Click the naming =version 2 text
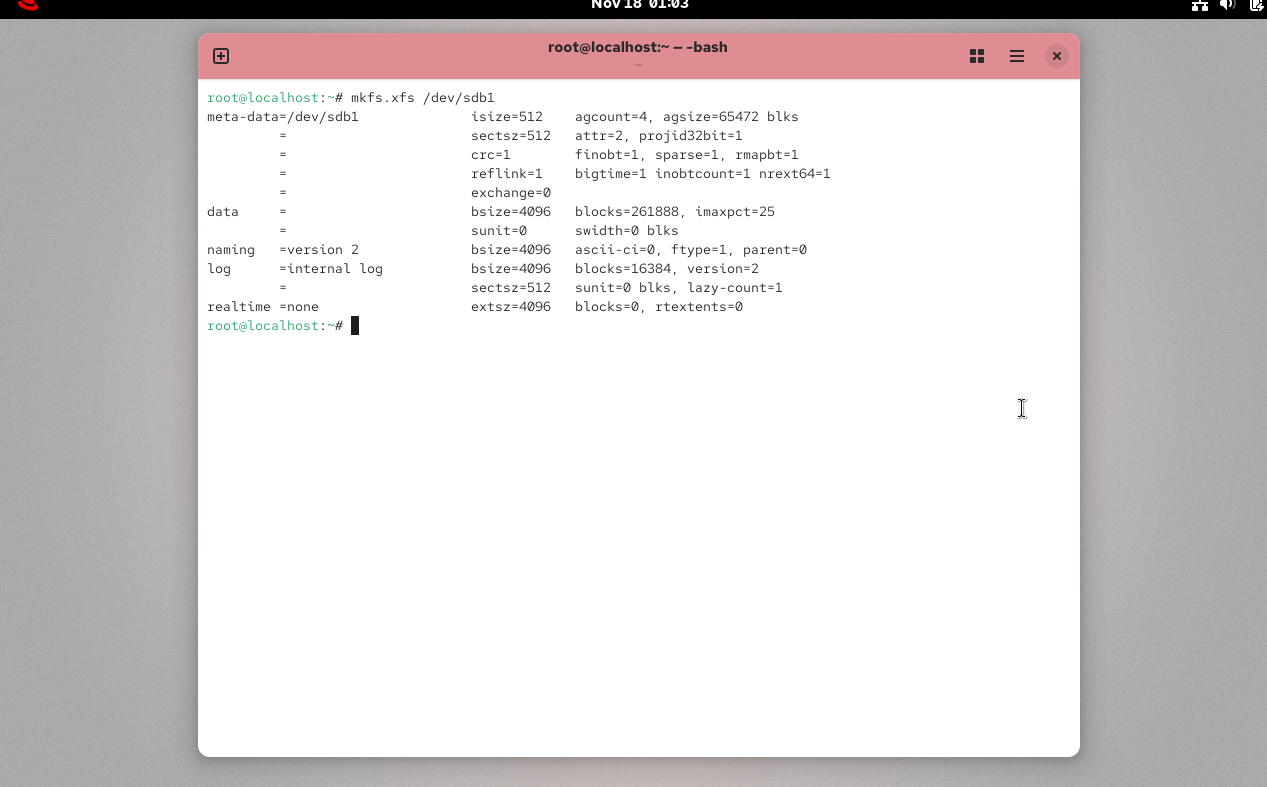 click(x=282, y=250)
